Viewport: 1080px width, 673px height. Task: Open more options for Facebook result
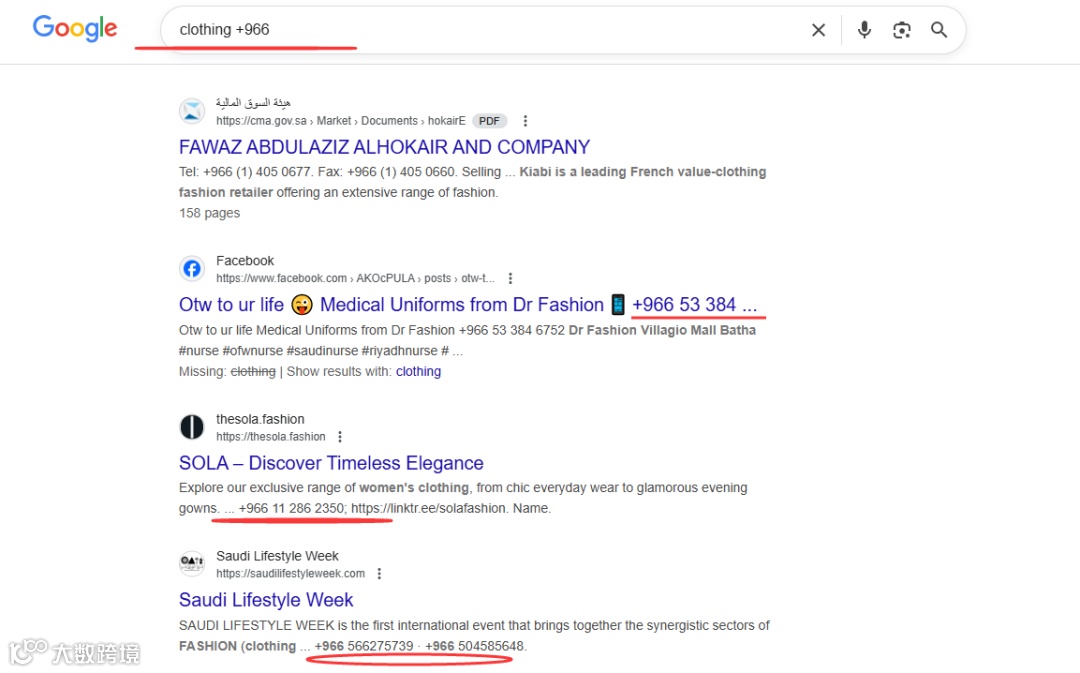[510, 278]
